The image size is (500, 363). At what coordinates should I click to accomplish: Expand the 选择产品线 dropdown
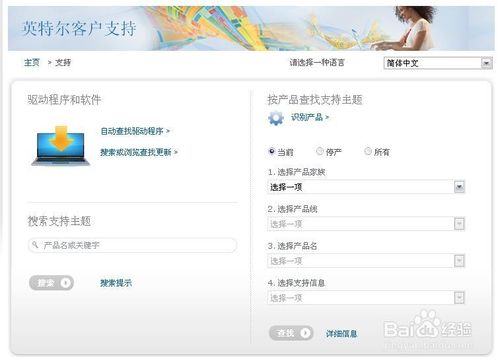pyautogui.click(x=366, y=224)
